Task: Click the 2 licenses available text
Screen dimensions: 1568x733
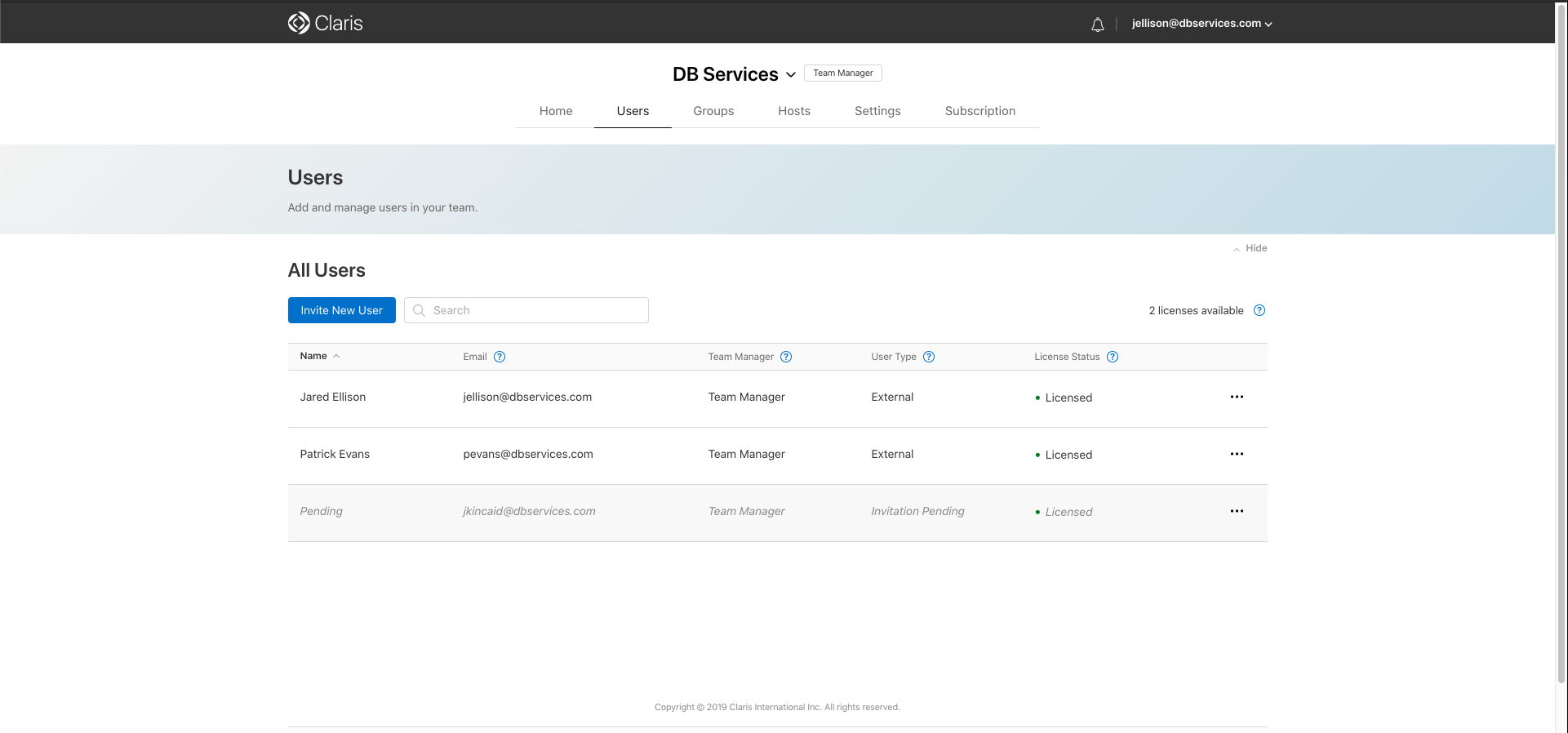Action: [x=1196, y=310]
